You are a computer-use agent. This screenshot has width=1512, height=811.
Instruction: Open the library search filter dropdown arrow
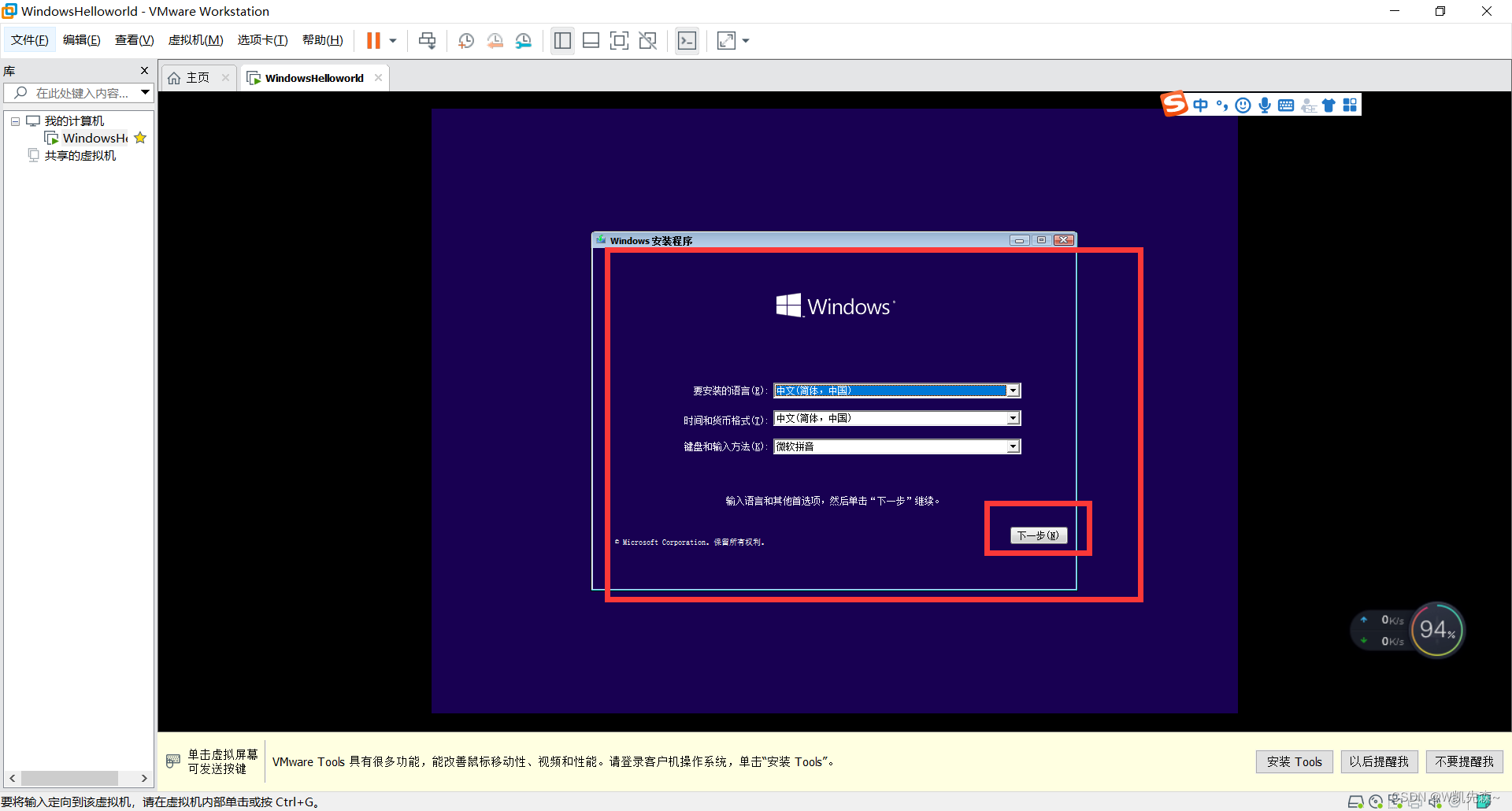[x=146, y=93]
